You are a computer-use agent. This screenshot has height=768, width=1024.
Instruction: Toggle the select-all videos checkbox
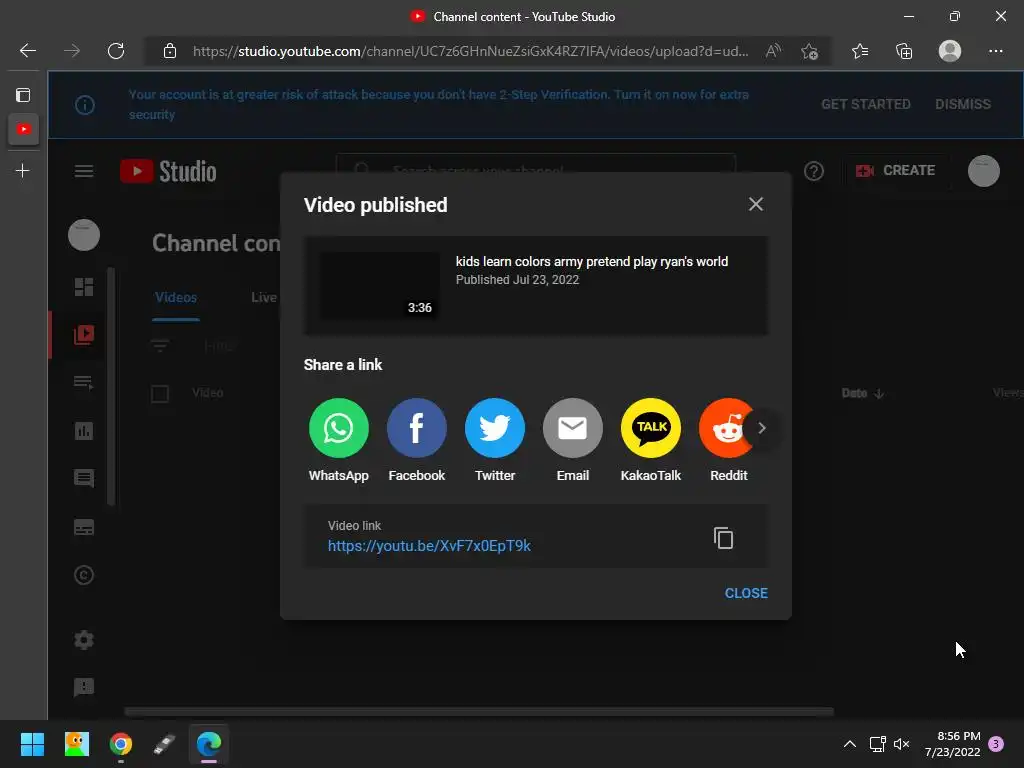pos(160,394)
